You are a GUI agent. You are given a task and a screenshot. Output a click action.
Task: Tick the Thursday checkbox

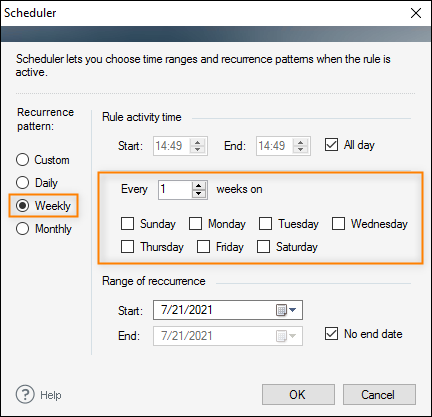pyautogui.click(x=127, y=247)
